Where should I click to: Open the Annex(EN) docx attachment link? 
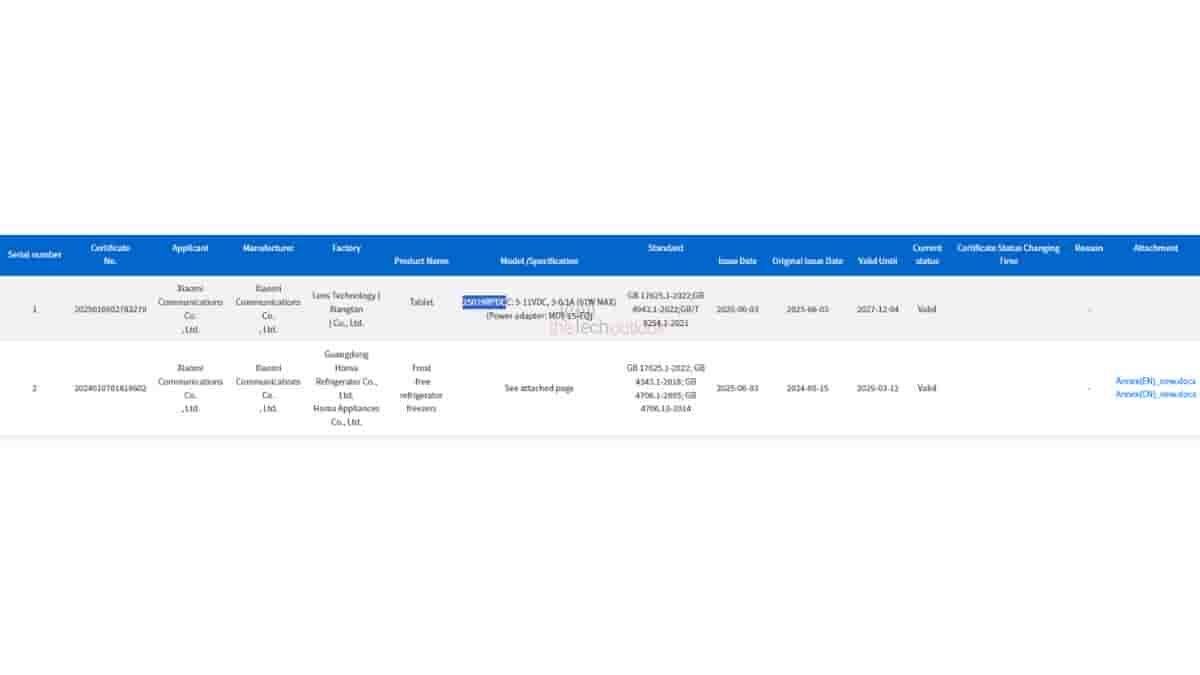[x=1155, y=381]
